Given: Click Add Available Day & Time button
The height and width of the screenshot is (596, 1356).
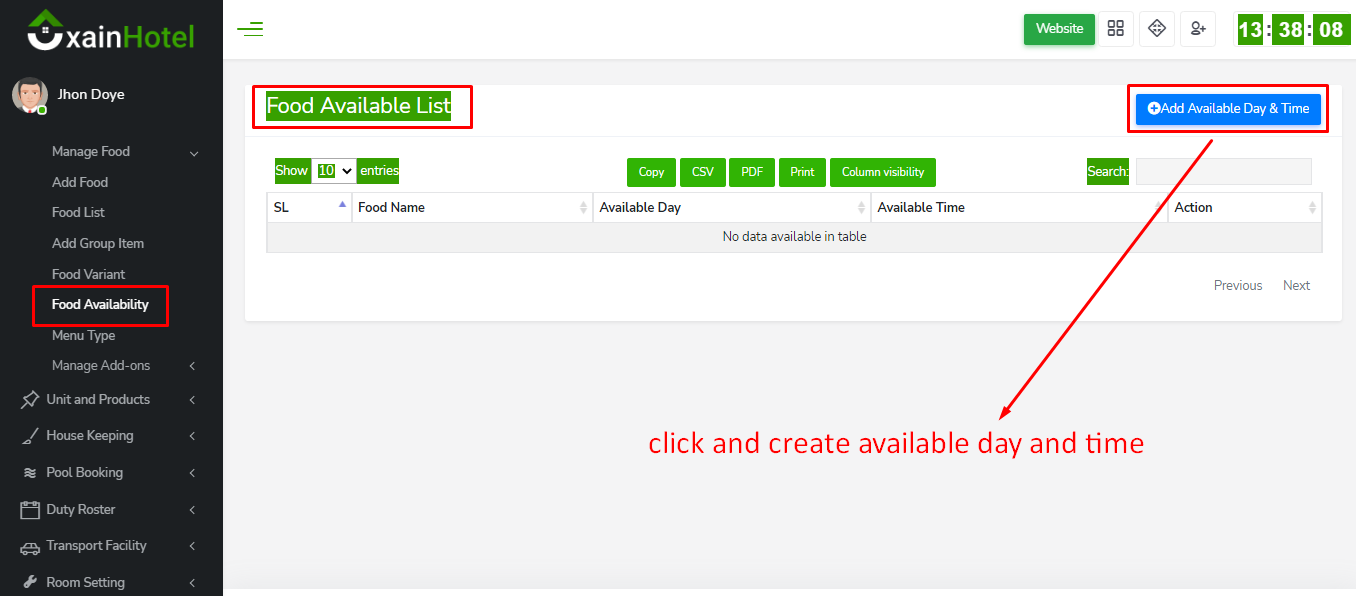Looking at the screenshot, I should [x=1228, y=109].
